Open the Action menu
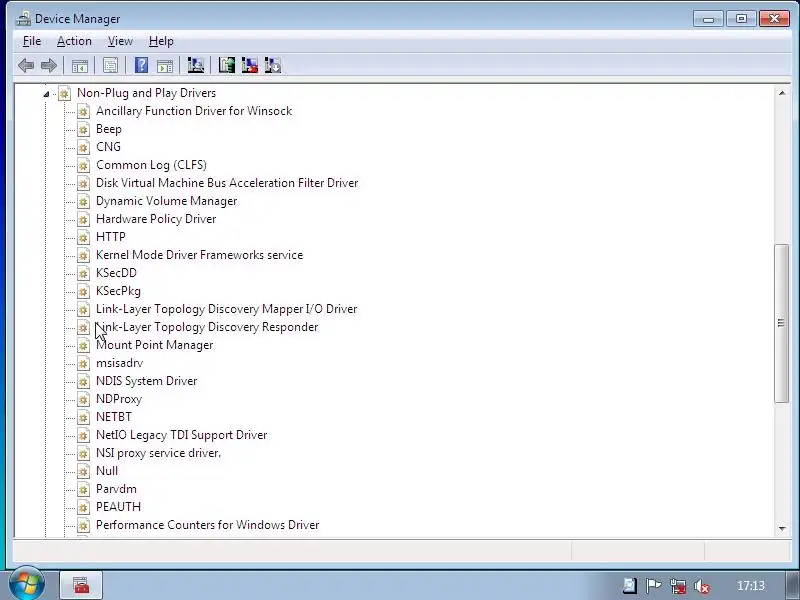The height and width of the screenshot is (600, 800). [x=74, y=41]
